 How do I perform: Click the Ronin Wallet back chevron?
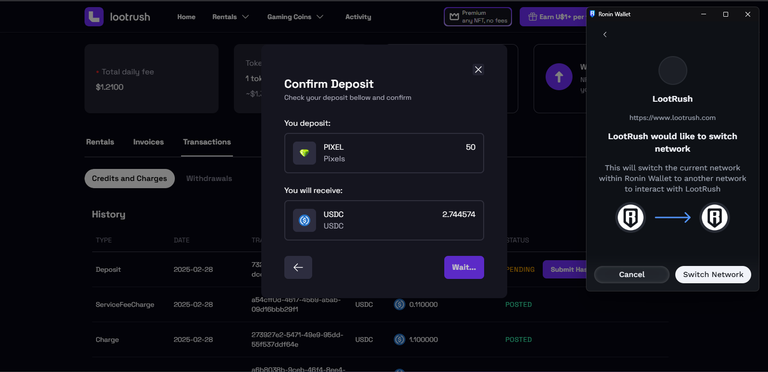[605, 34]
